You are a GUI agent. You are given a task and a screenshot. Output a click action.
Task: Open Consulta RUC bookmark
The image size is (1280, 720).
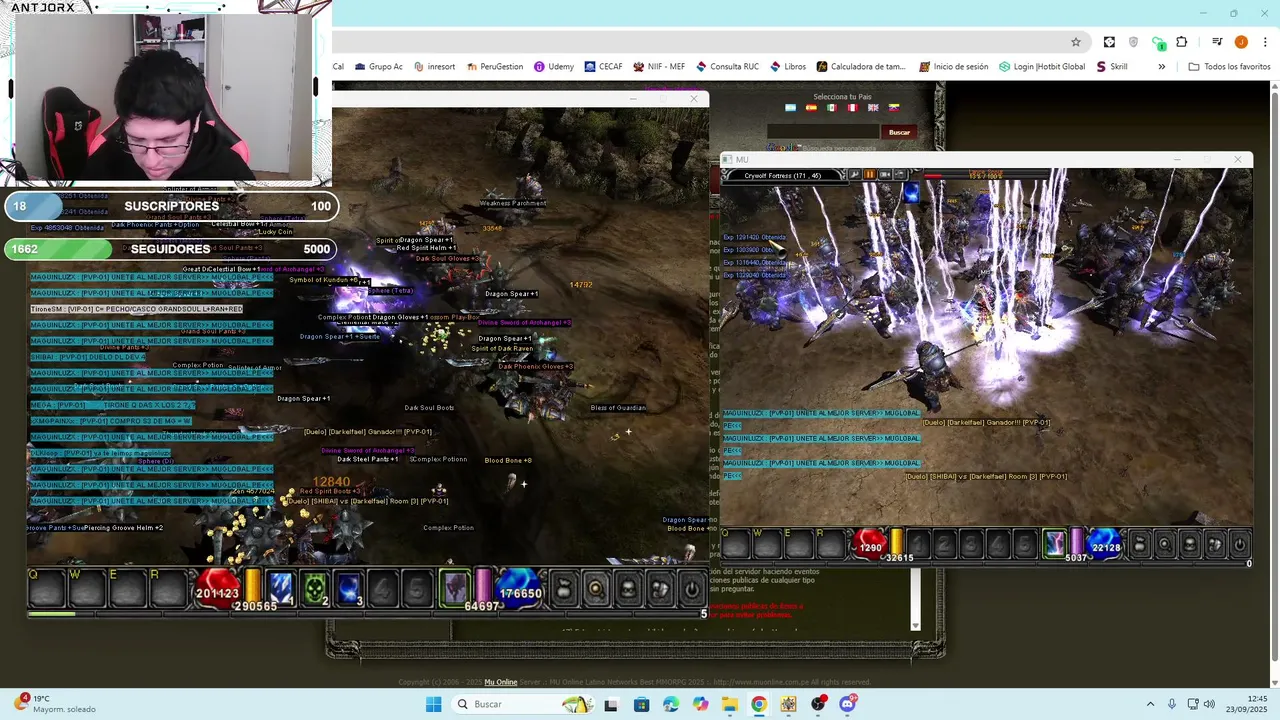click(727, 67)
